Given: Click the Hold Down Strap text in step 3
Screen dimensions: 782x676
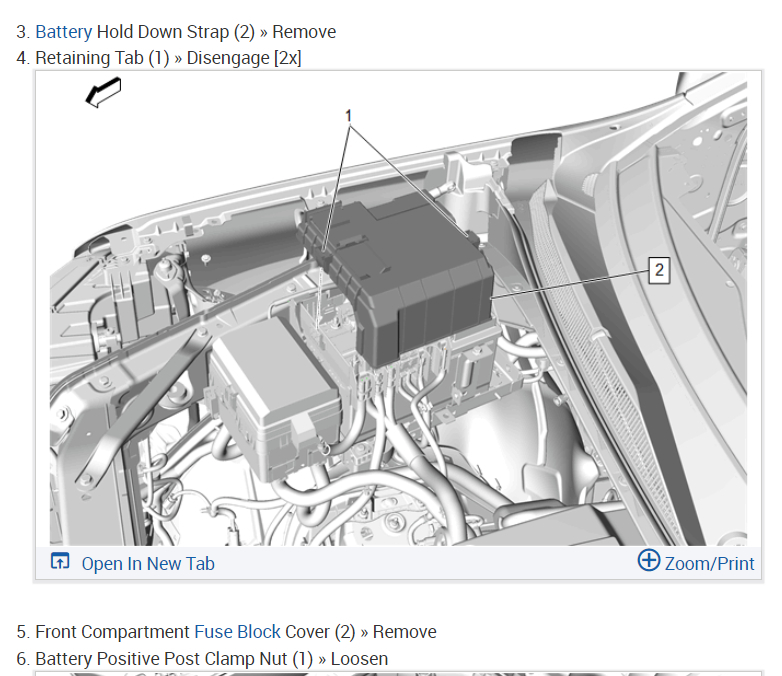Looking at the screenshot, I should [163, 32].
